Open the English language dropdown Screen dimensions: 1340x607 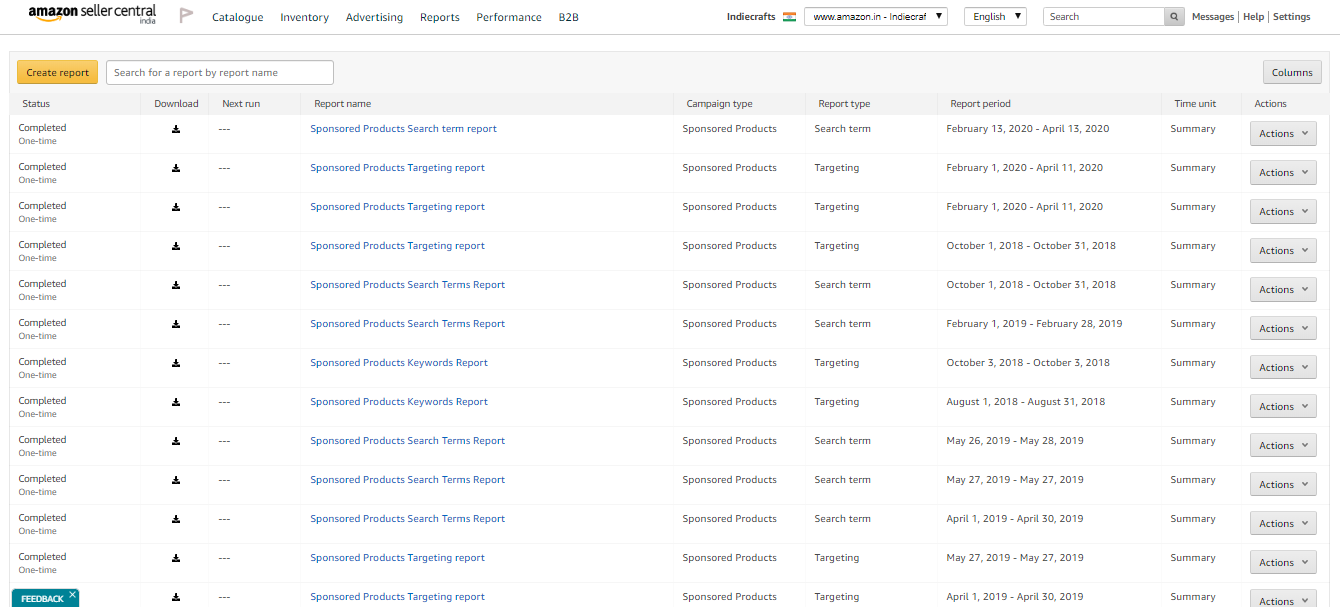[995, 17]
